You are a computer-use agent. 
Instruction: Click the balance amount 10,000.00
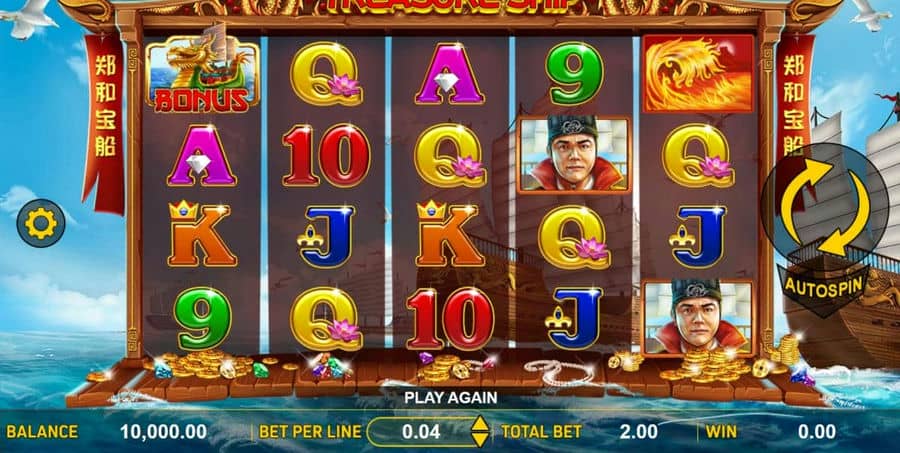point(163,432)
